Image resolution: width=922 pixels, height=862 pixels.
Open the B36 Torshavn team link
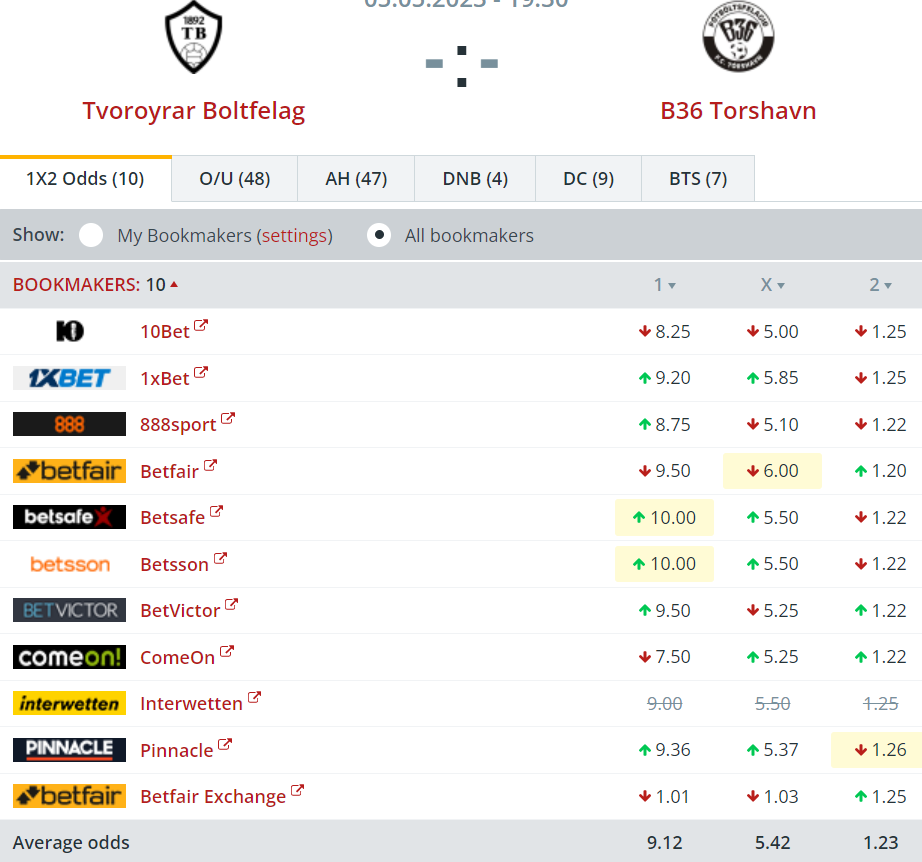(738, 111)
